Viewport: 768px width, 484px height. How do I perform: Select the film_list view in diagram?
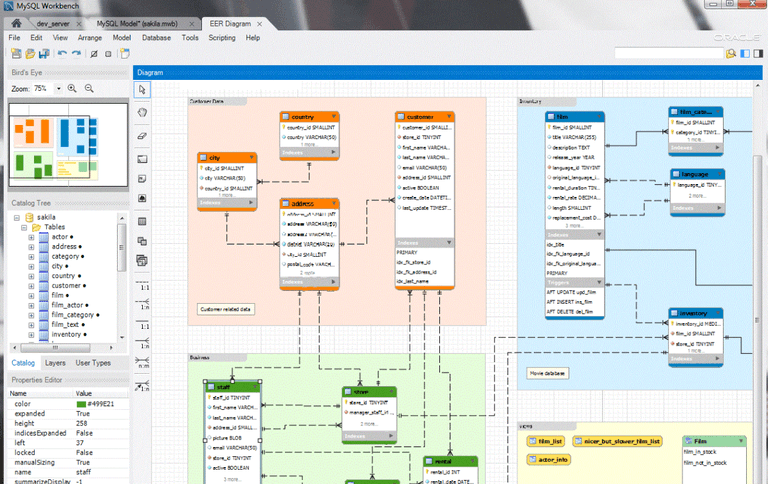[546, 441]
